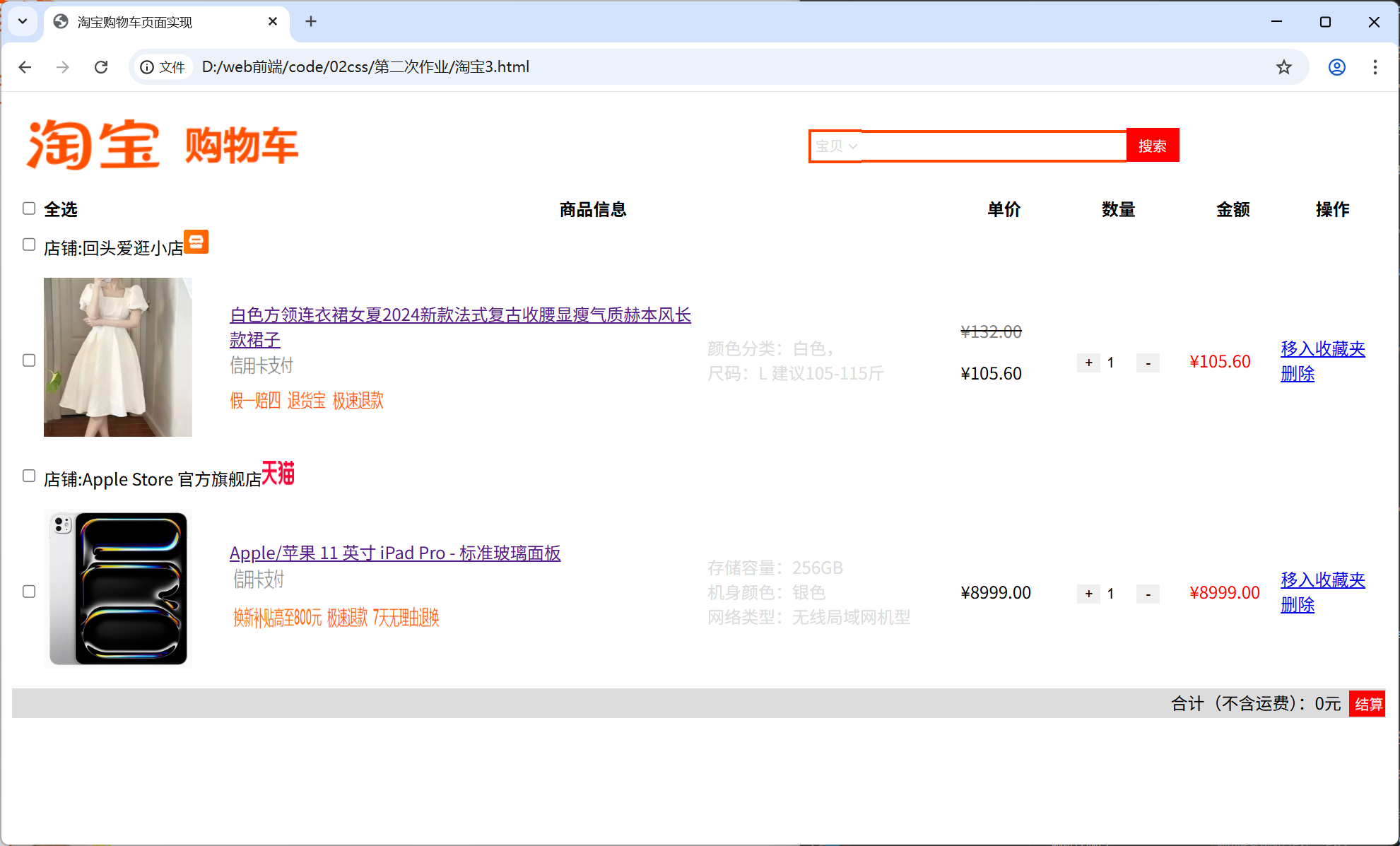The height and width of the screenshot is (846, 1400).
Task: Click the red 搜索 button
Action: pyautogui.click(x=1153, y=146)
